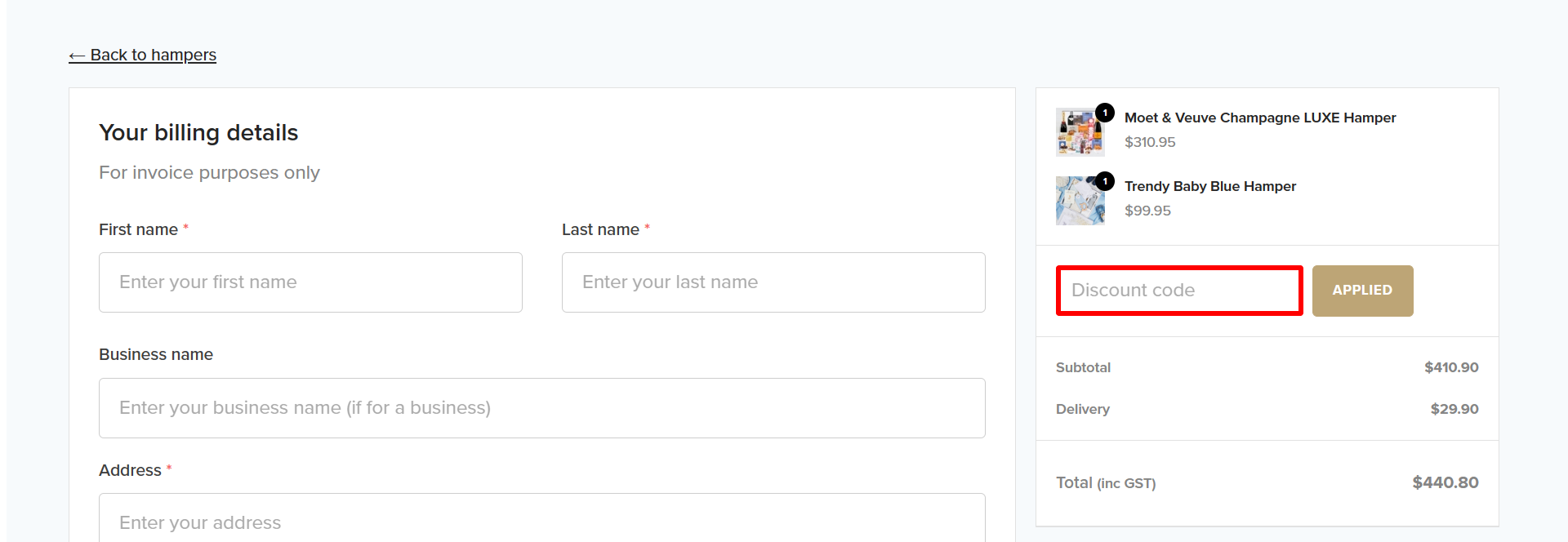Click the $29.90 delivery cost

point(1454,409)
